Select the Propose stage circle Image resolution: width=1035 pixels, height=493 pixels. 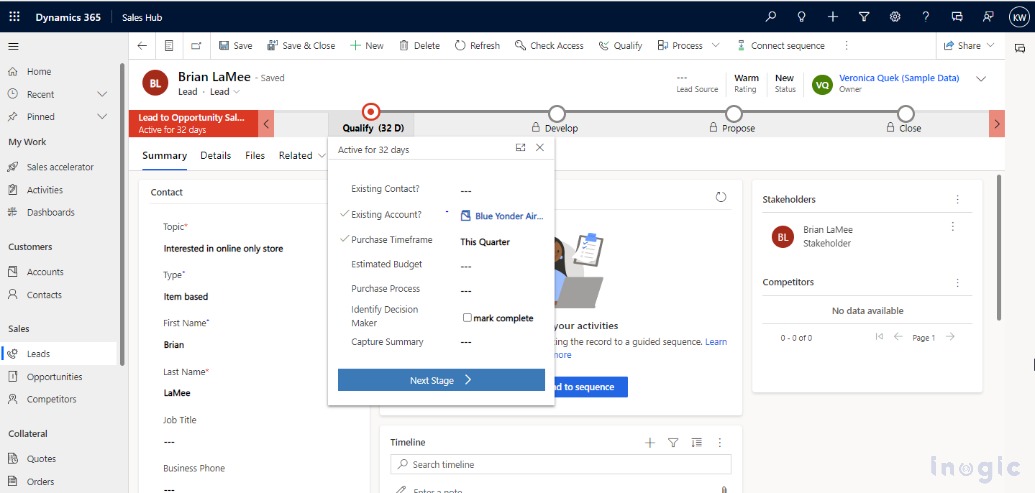733,114
